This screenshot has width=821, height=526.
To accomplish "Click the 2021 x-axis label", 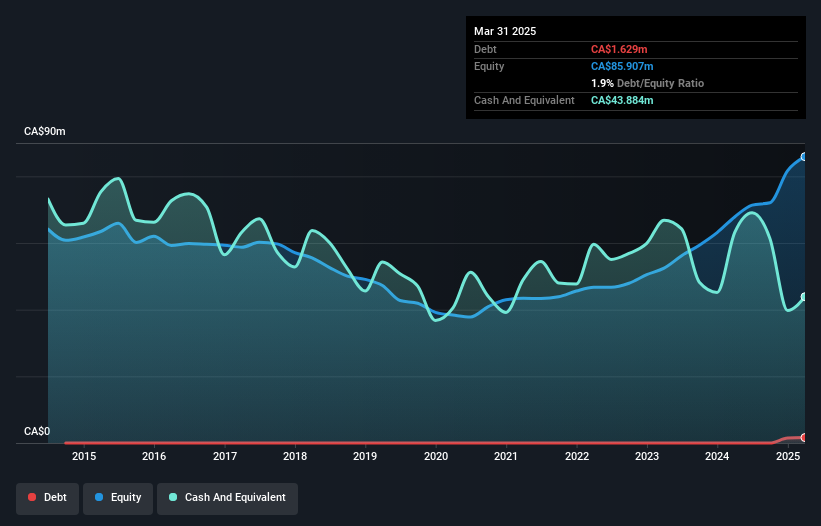I will coord(506,456).
